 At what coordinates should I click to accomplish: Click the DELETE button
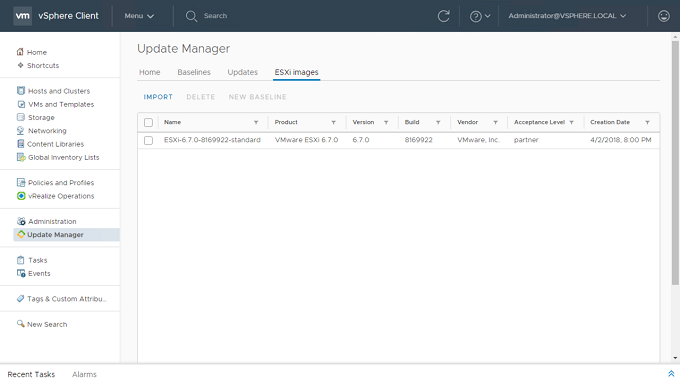201,97
